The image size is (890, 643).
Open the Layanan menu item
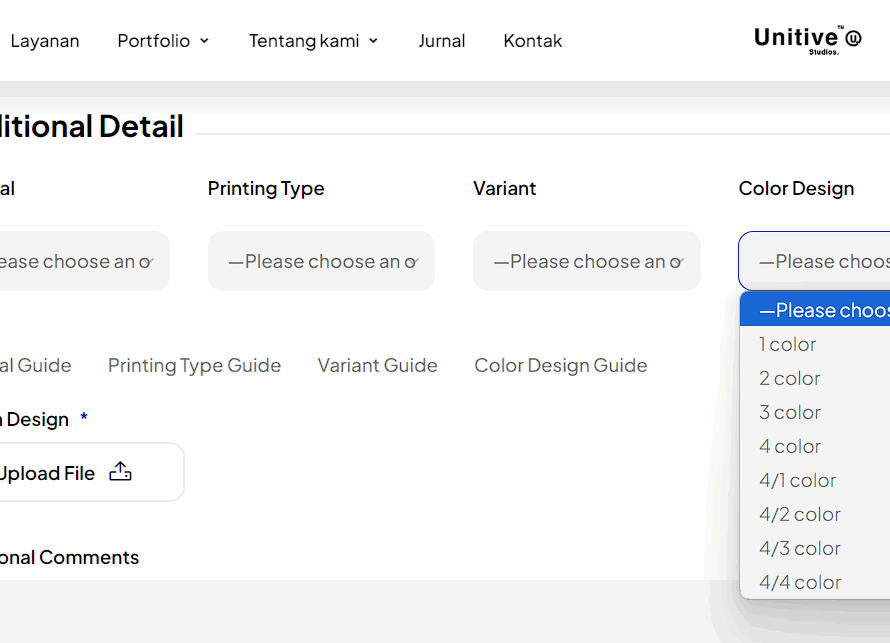[x=45, y=41]
